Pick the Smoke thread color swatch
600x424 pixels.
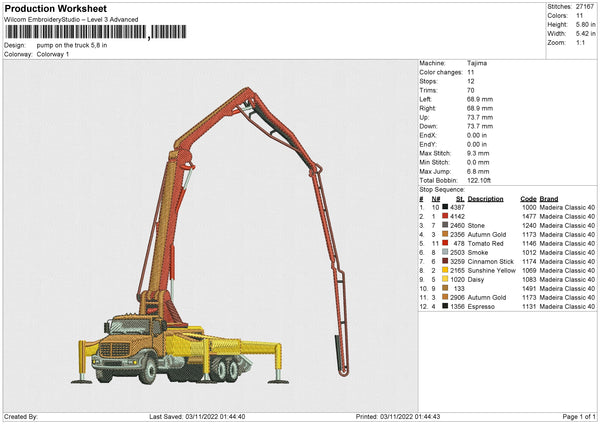[444, 252]
